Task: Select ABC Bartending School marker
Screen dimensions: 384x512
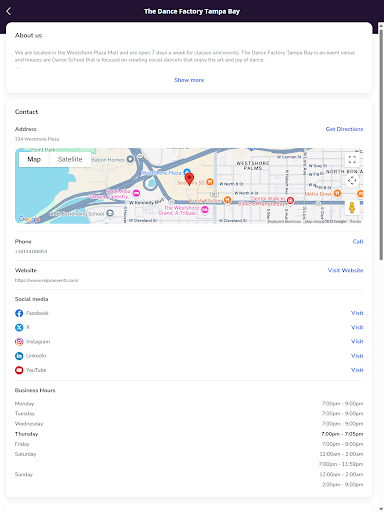Action: (110, 213)
